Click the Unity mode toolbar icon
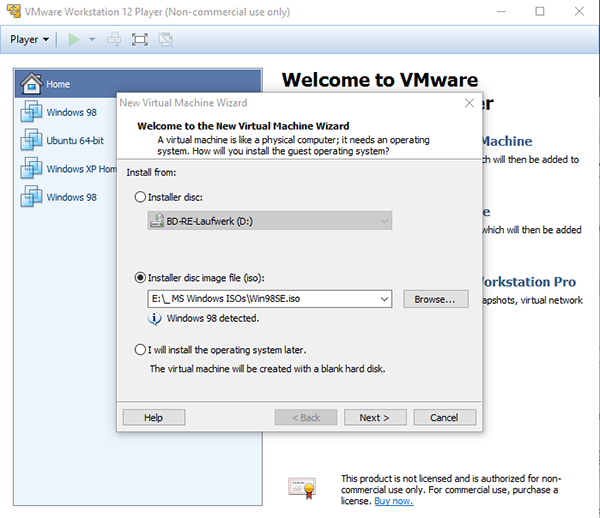 point(165,40)
